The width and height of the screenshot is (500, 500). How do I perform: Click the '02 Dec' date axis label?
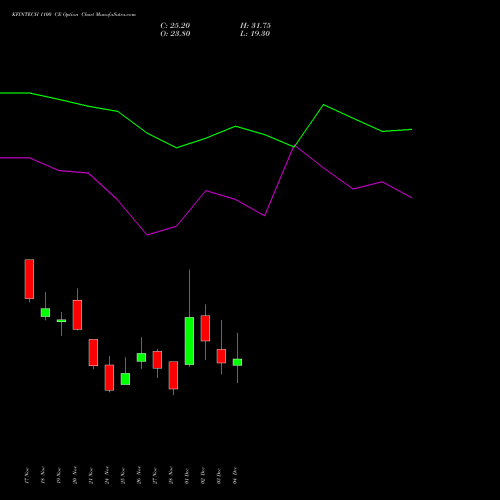point(203,476)
